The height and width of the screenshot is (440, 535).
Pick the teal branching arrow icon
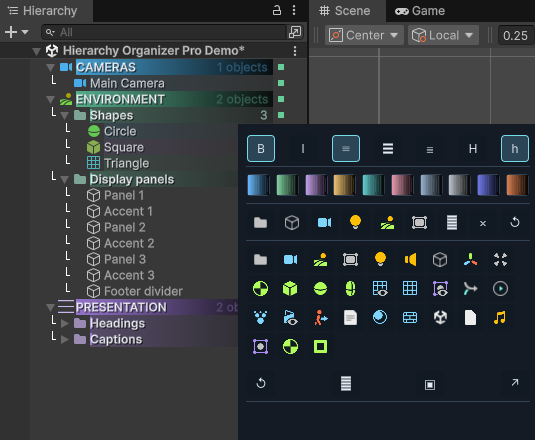pos(470,289)
